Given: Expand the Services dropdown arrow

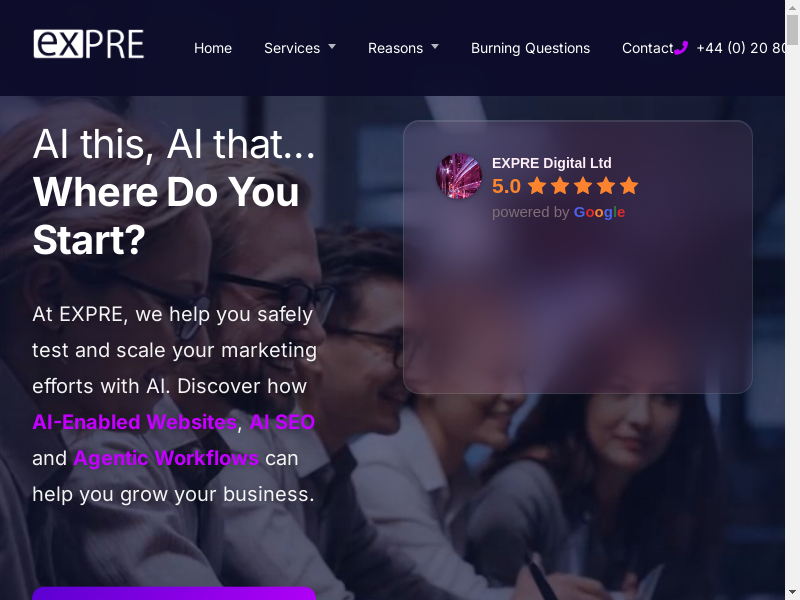Looking at the screenshot, I should (x=332, y=46).
